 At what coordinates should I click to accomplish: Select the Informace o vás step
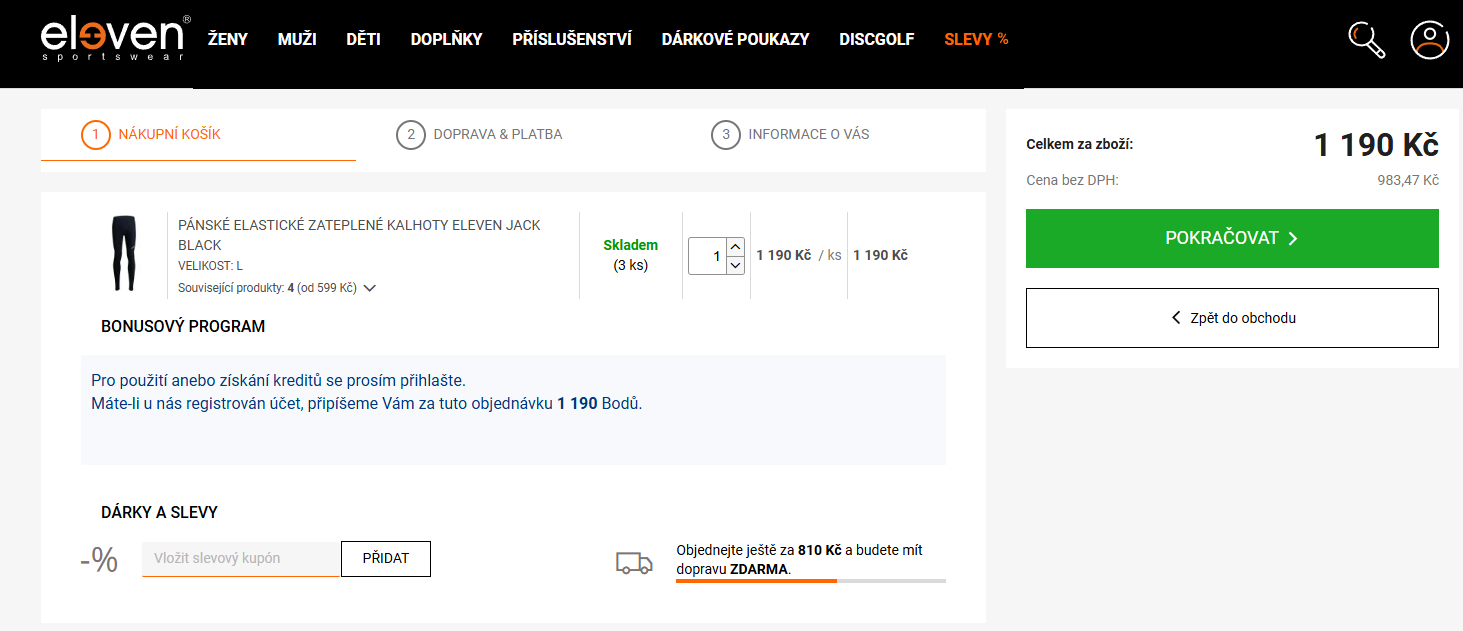(x=790, y=134)
